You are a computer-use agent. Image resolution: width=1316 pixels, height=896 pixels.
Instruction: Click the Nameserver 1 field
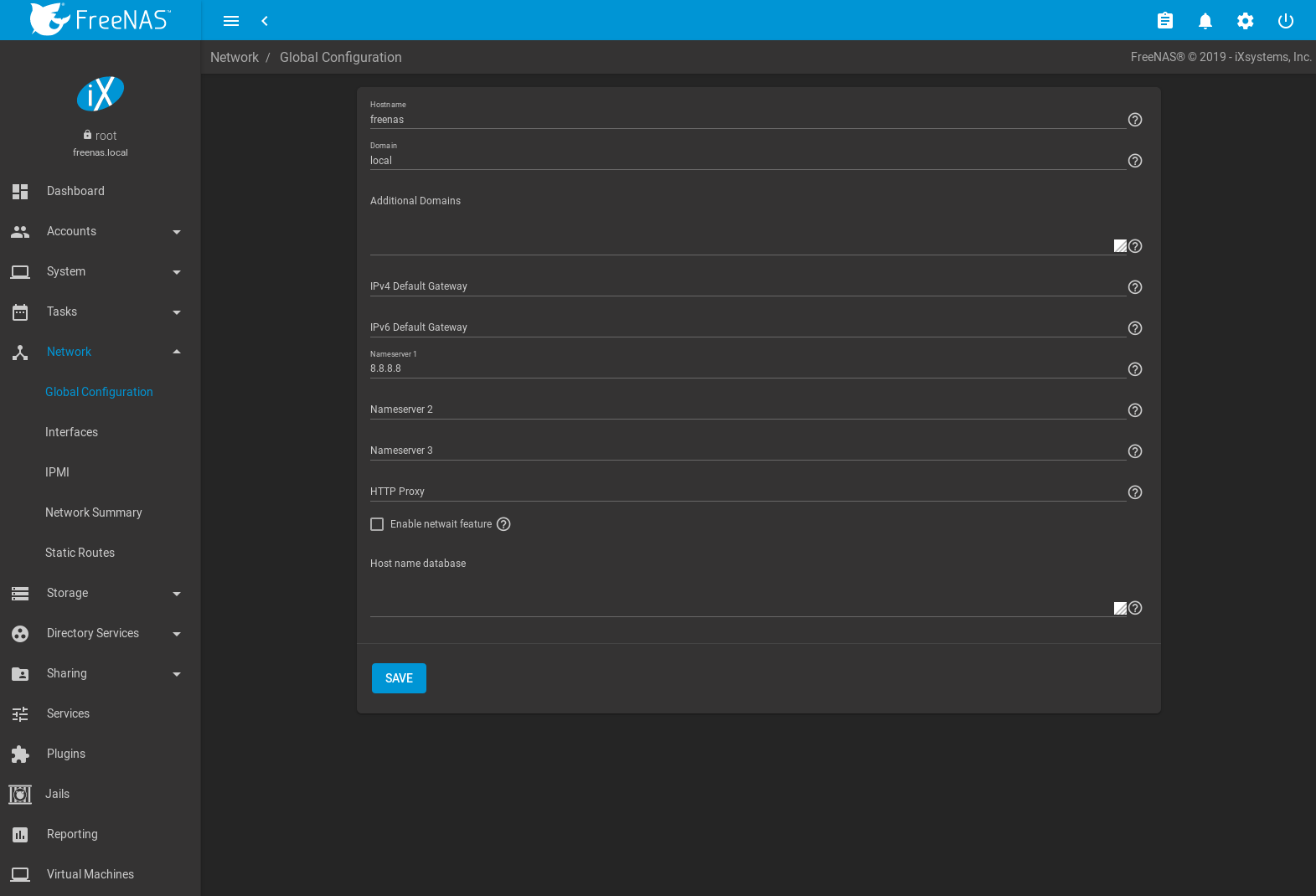pos(748,368)
